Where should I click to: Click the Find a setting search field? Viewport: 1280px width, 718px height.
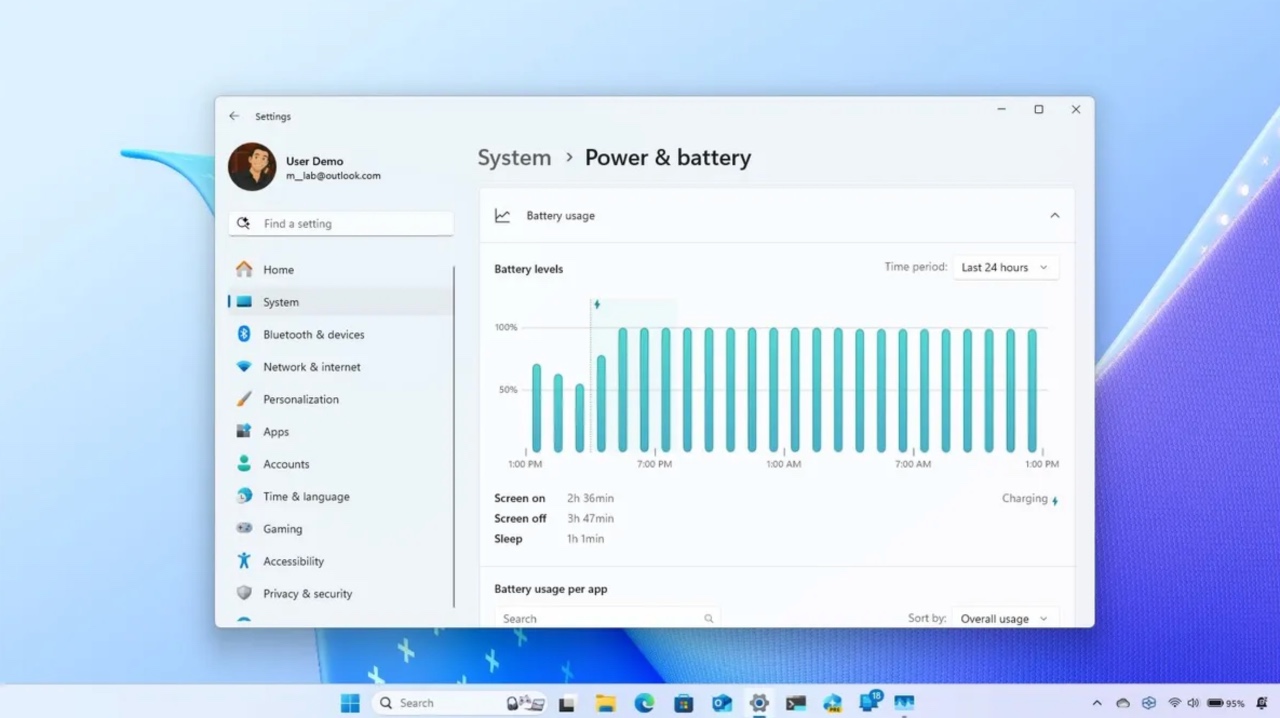coord(341,224)
